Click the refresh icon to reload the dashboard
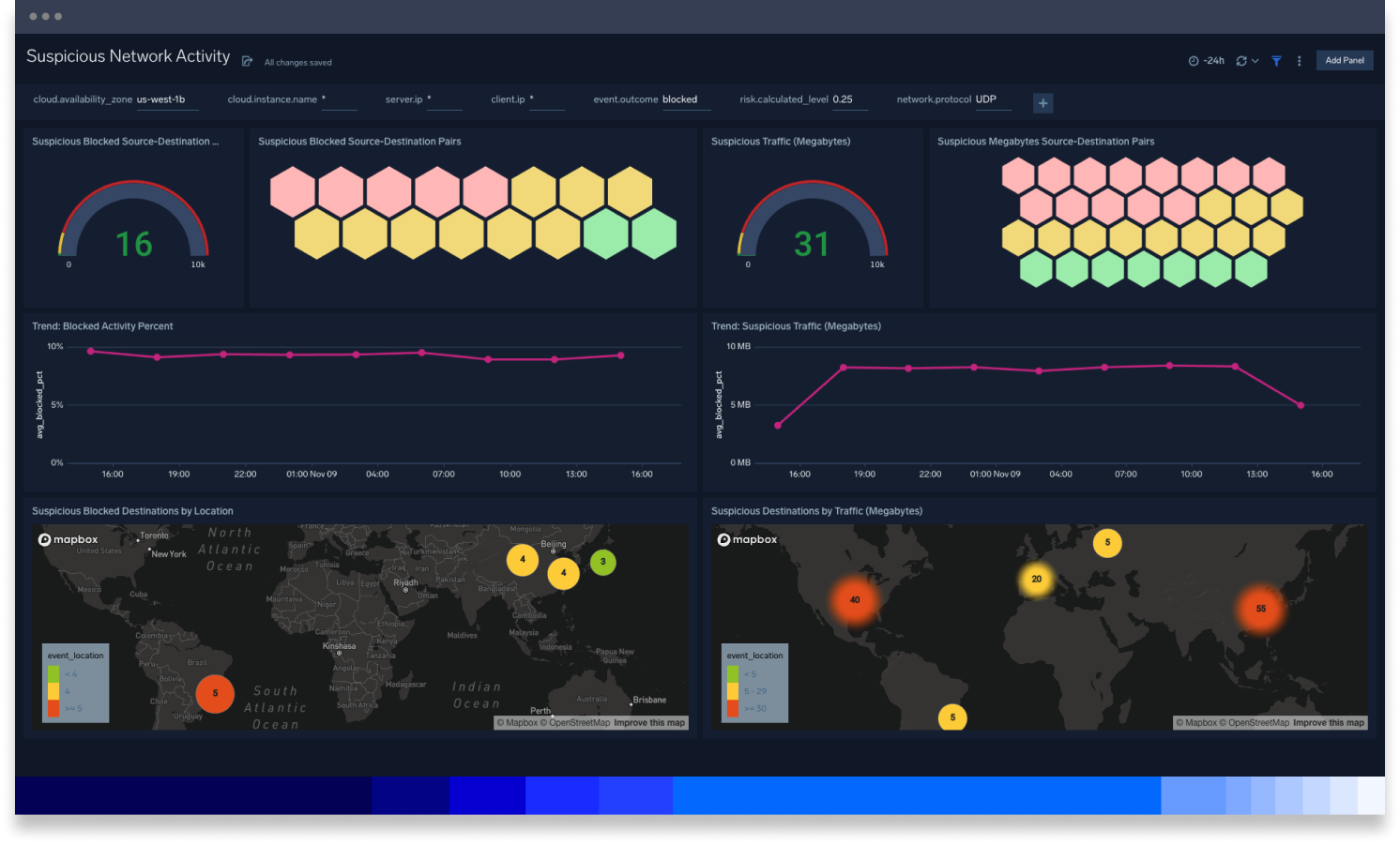Screen dimensions: 1400x845 point(1243,60)
